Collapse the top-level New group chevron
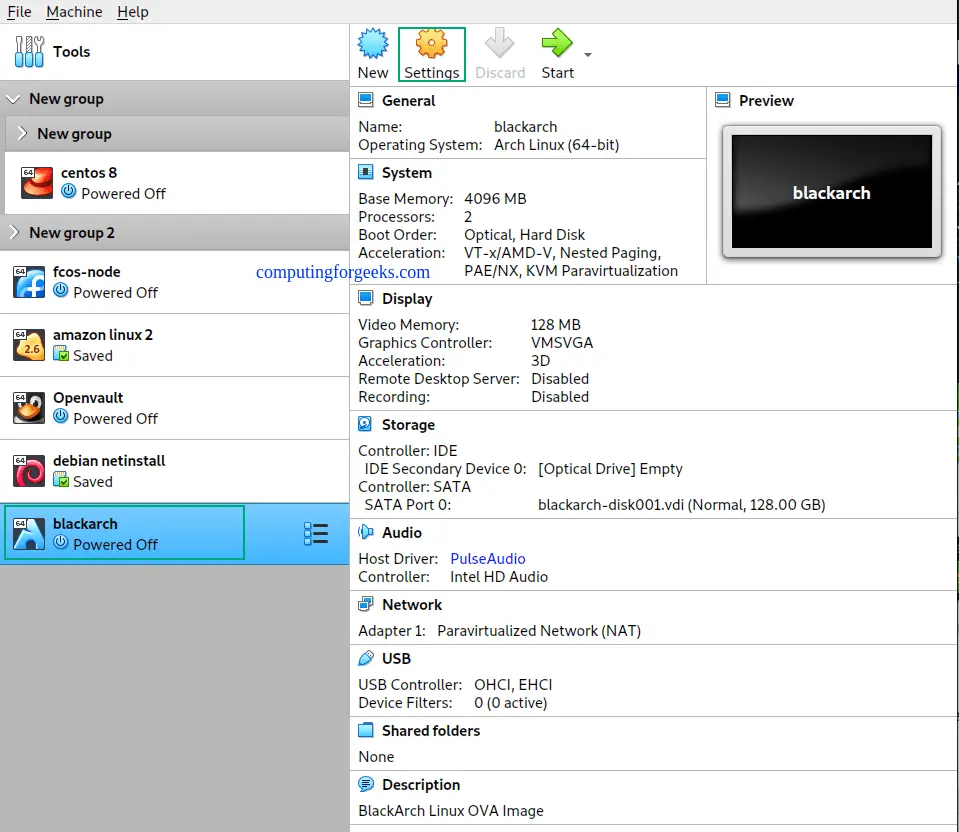 pyautogui.click(x=13, y=98)
